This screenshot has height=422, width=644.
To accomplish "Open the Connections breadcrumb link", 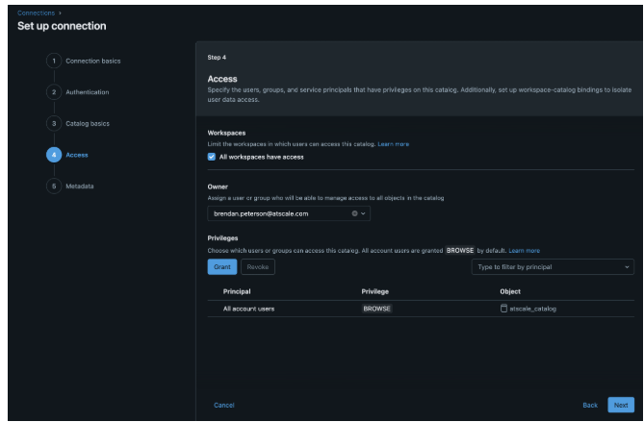I will pyautogui.click(x=36, y=13).
